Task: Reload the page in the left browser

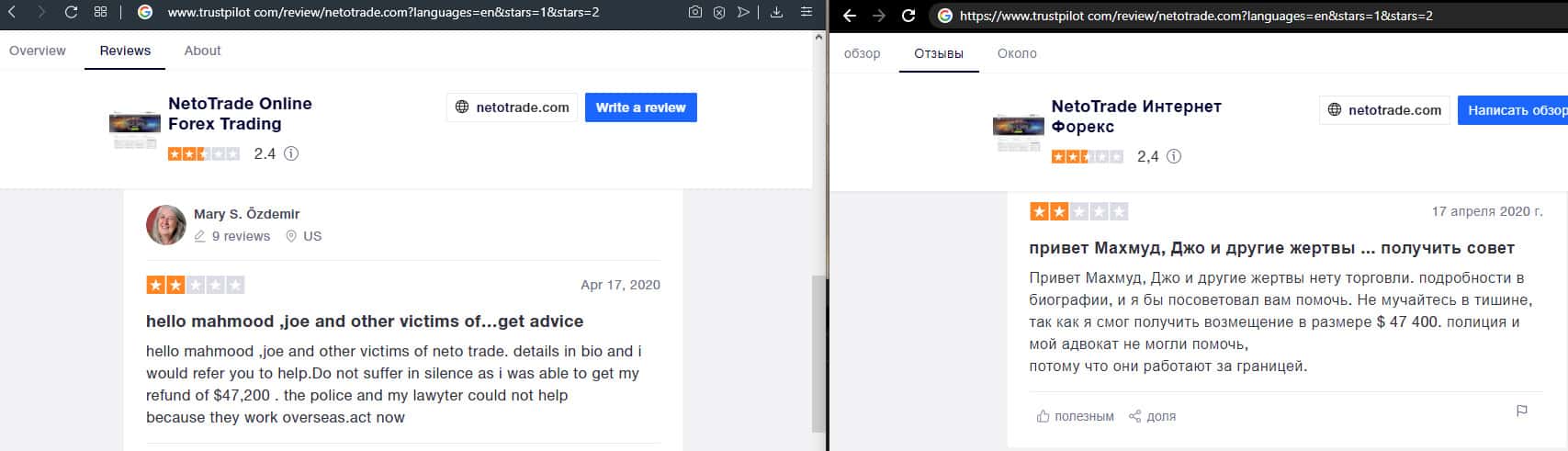Action: click(x=71, y=12)
